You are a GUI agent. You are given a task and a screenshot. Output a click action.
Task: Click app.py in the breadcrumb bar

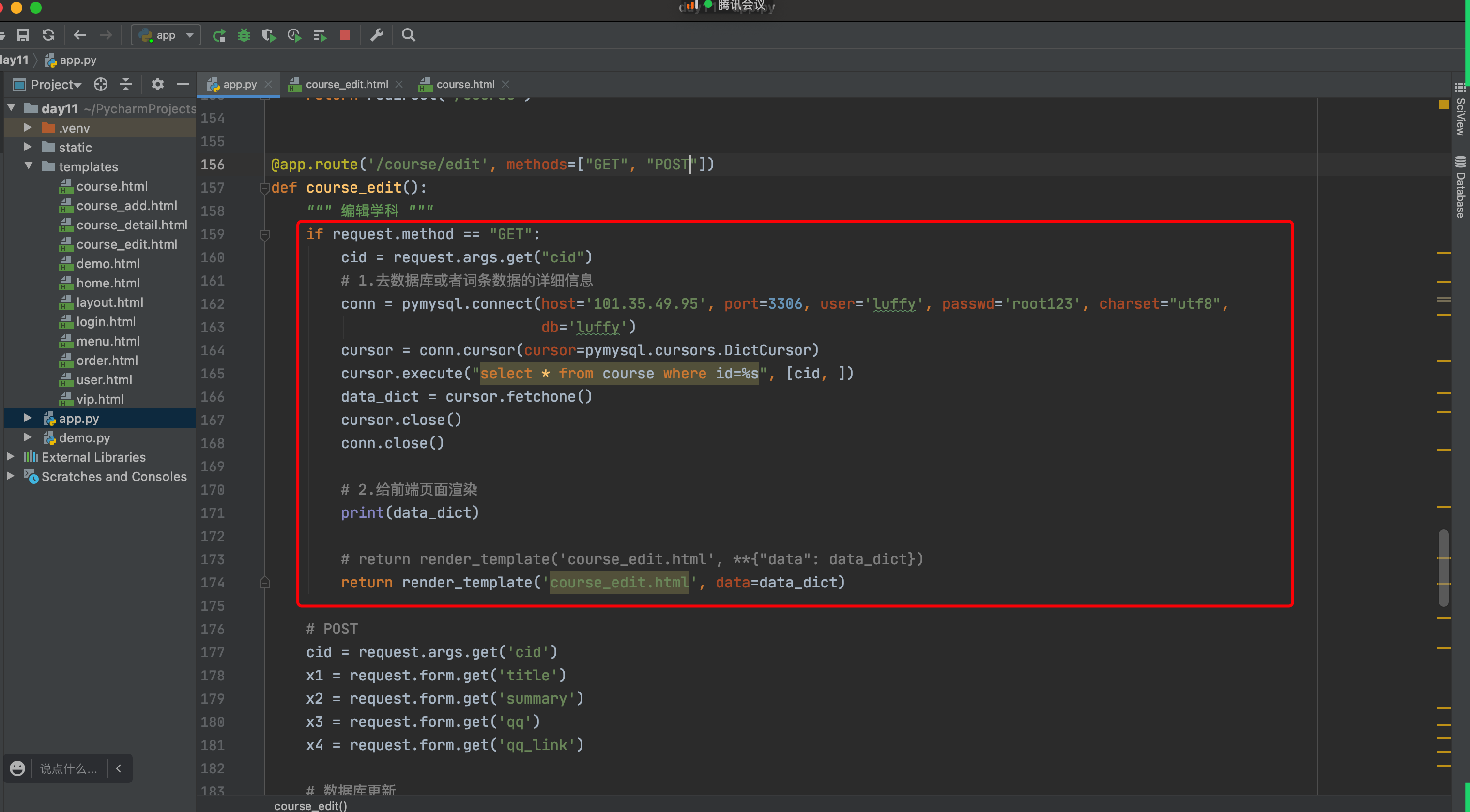71,60
